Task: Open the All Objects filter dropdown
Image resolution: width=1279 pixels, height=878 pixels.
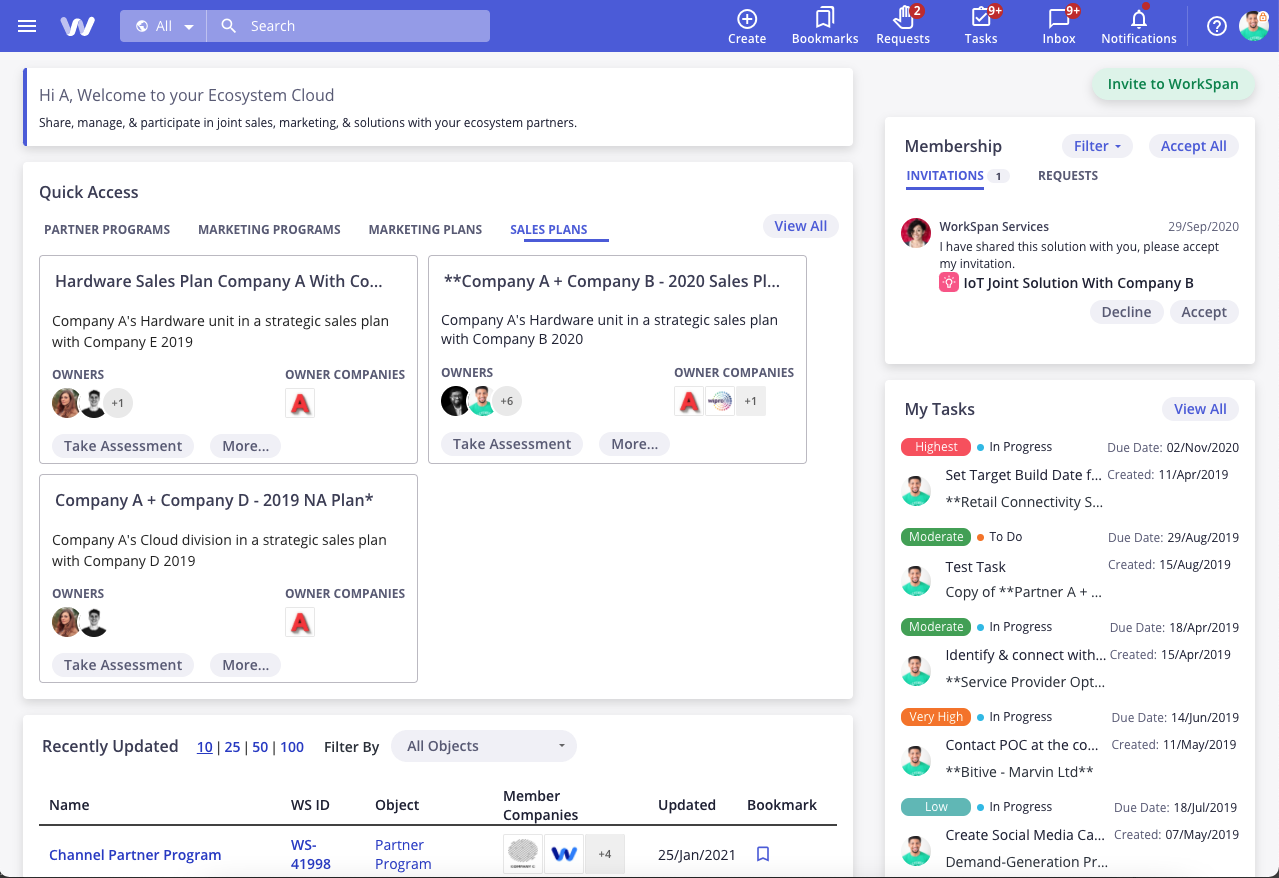Action: (x=484, y=746)
